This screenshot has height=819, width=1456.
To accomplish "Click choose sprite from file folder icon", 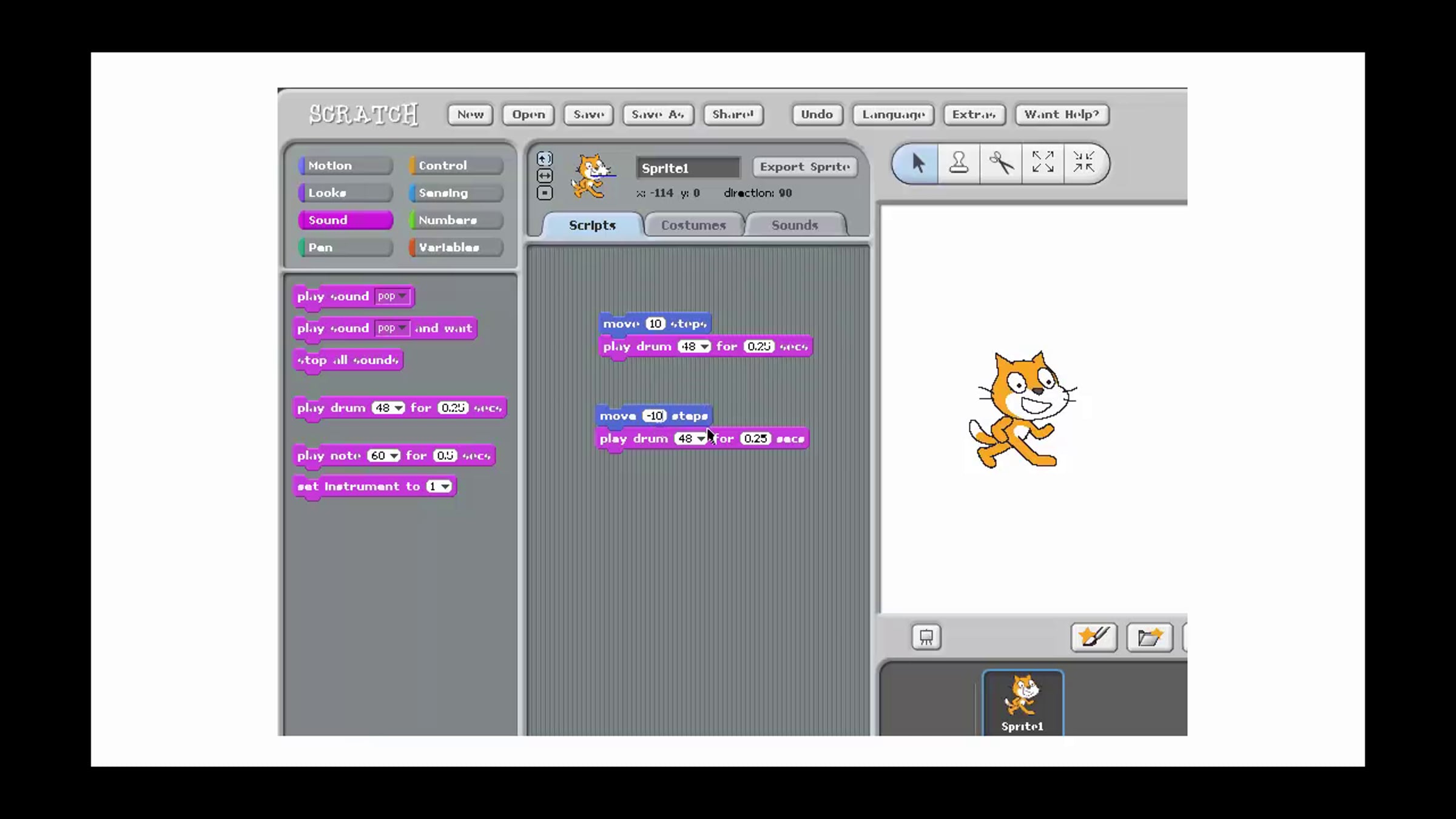I will [1149, 637].
